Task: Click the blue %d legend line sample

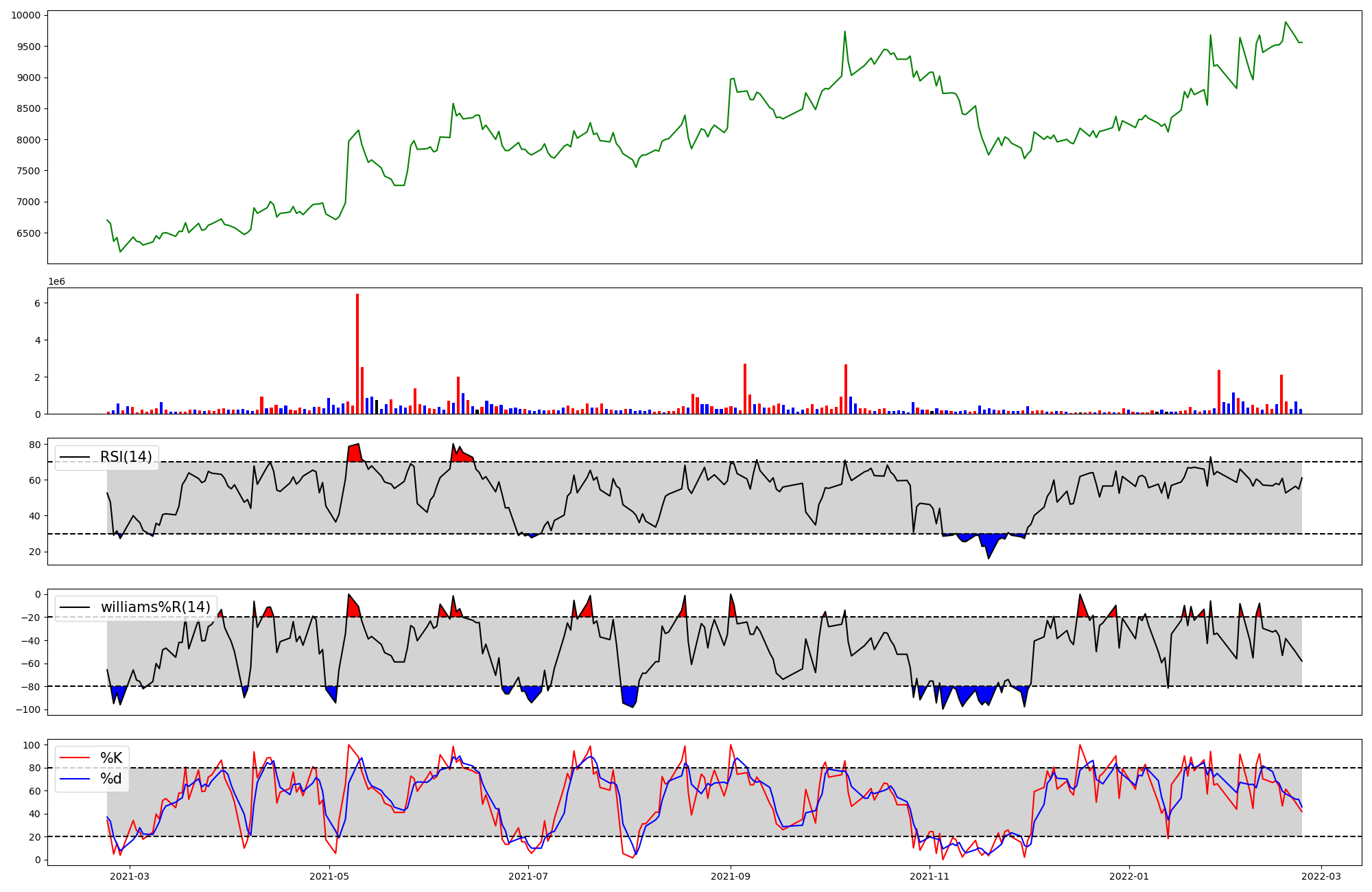Action: click(x=75, y=778)
